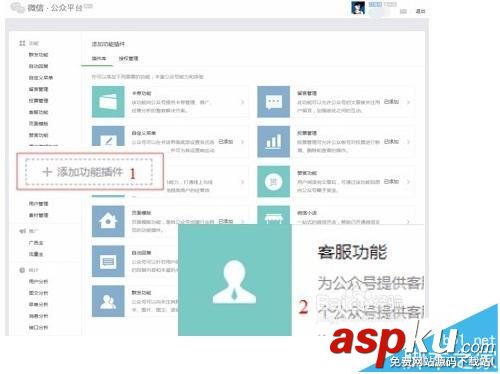Open 菜单分析 under 统计
500x374 pixels.
(38, 305)
